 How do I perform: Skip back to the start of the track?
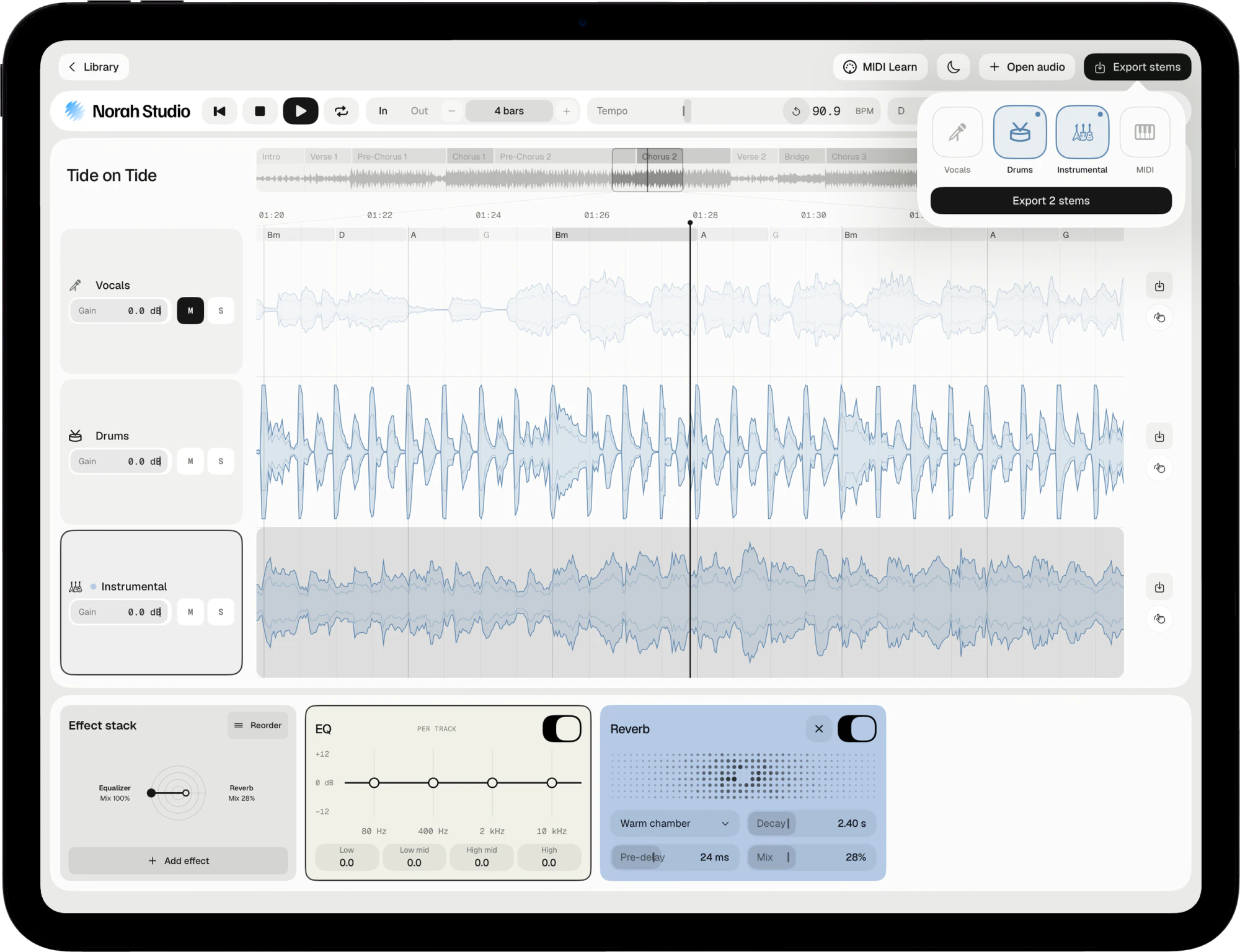point(219,111)
